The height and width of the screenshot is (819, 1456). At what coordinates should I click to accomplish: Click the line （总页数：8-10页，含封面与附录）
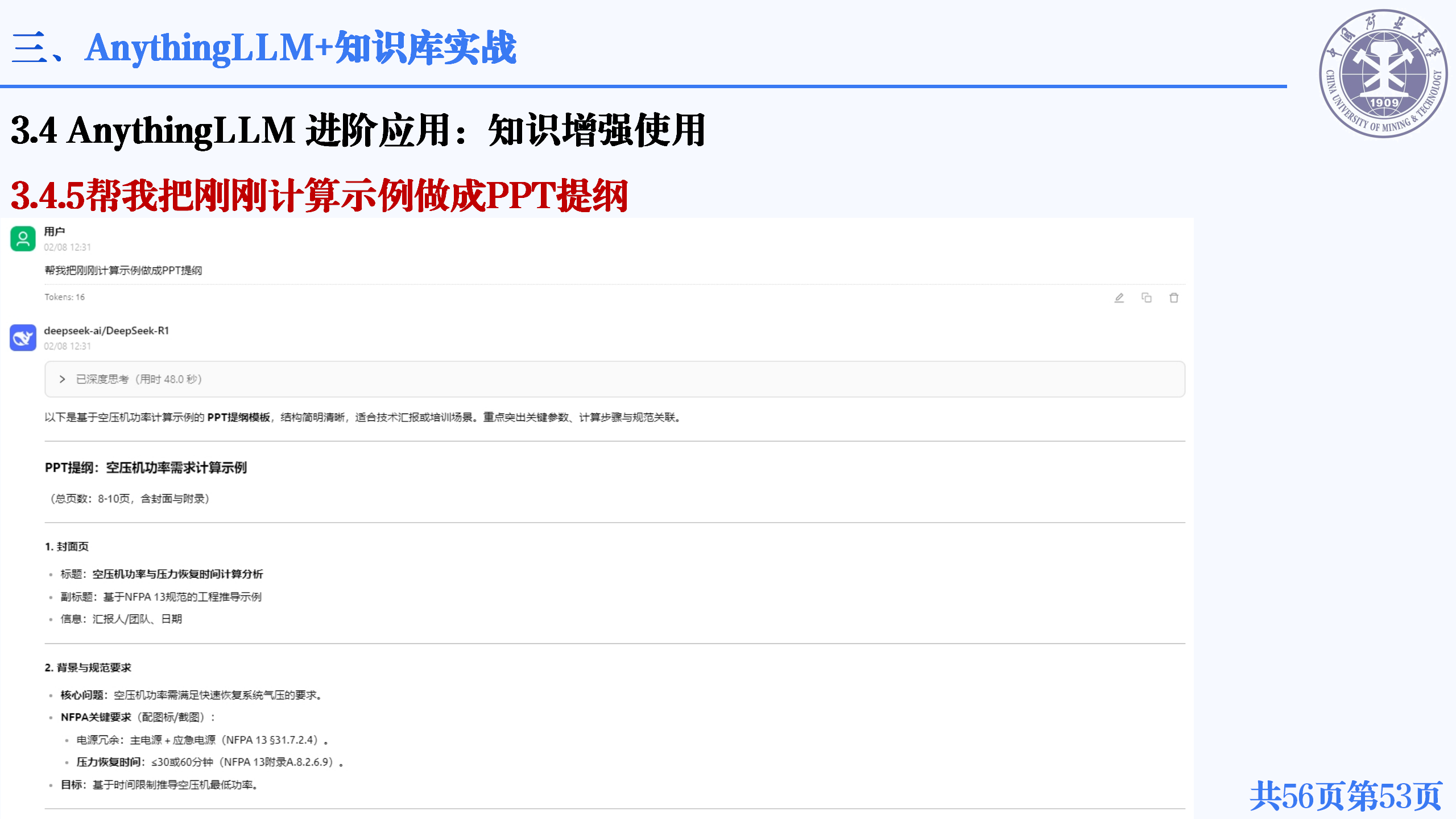coord(130,499)
